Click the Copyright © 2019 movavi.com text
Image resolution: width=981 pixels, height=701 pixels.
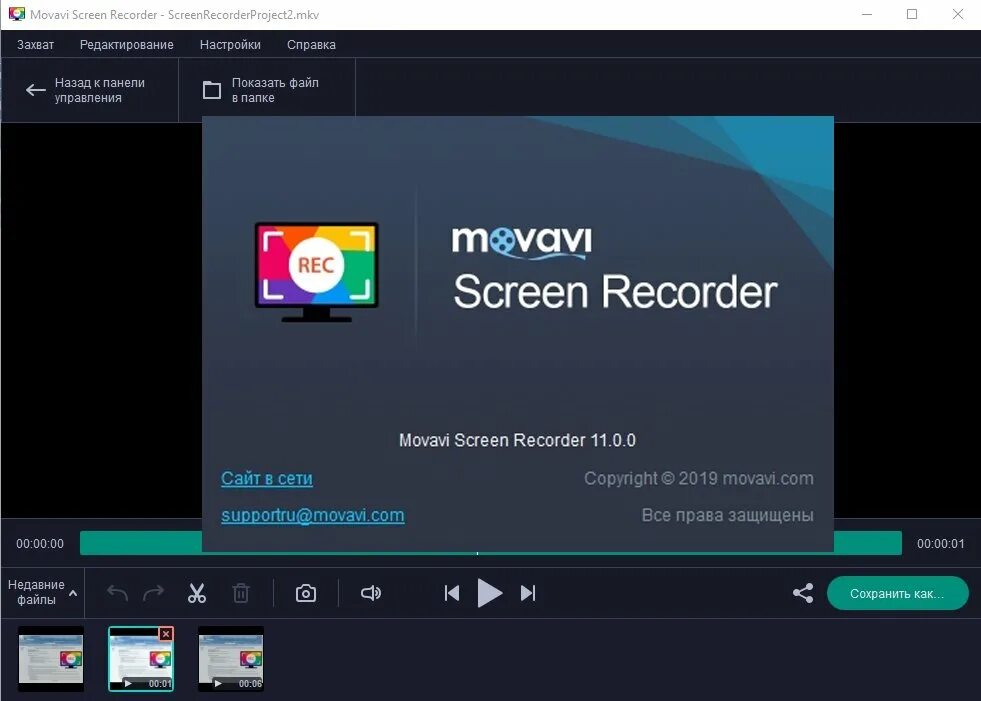click(x=699, y=478)
